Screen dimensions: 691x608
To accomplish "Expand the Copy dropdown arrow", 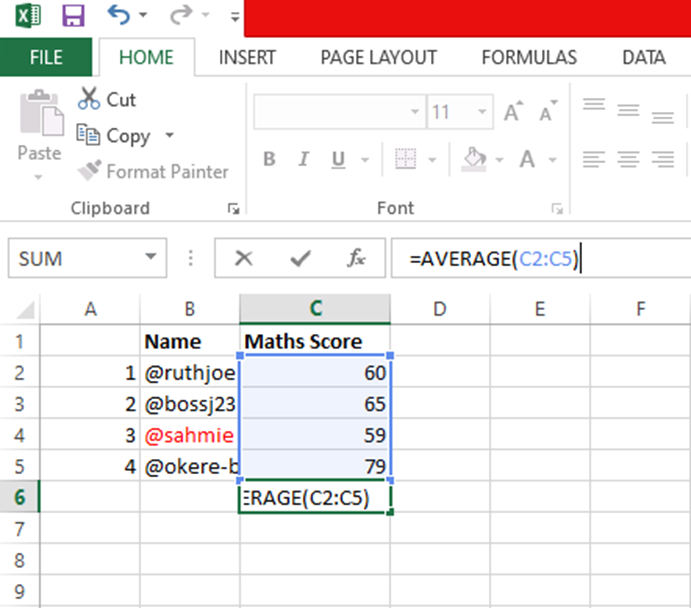I will pyautogui.click(x=170, y=135).
